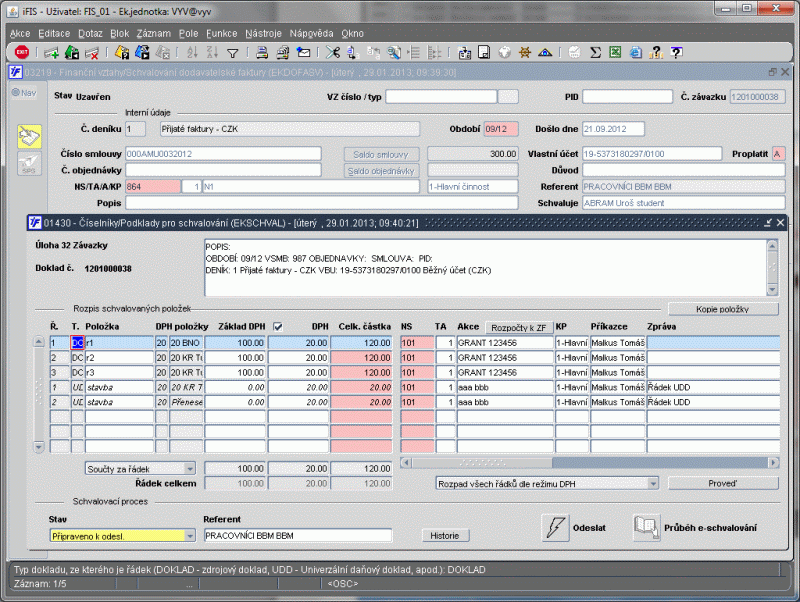Click the filter funnel toolbar icon
This screenshot has width=800, height=602.
[233, 53]
